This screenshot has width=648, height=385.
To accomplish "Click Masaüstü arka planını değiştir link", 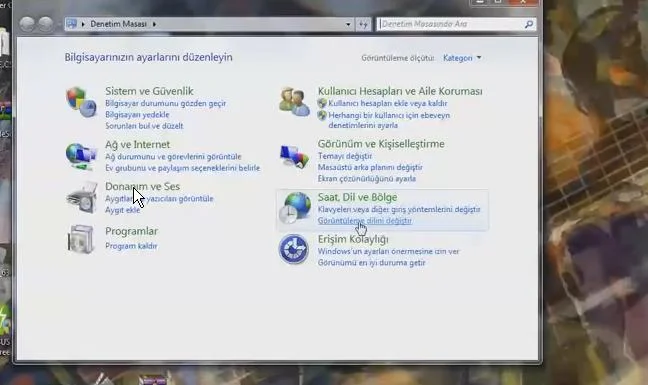I will pyautogui.click(x=370, y=167).
